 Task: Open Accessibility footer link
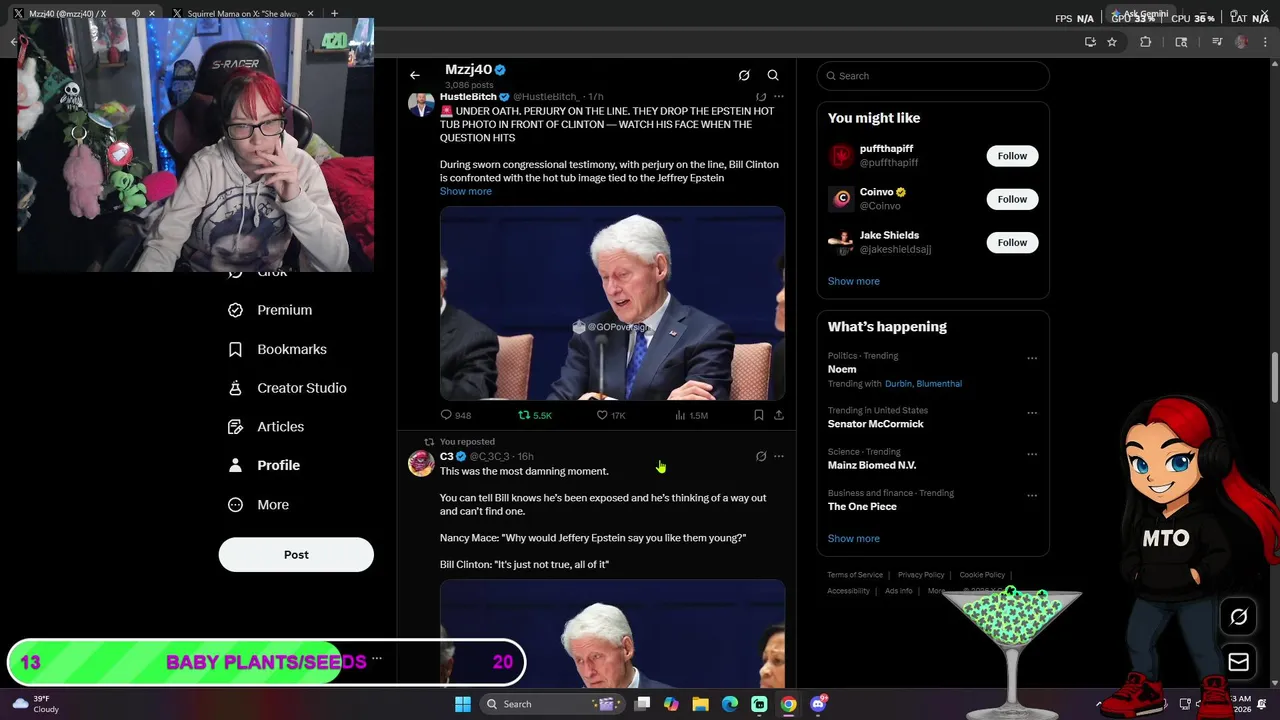[x=848, y=591]
